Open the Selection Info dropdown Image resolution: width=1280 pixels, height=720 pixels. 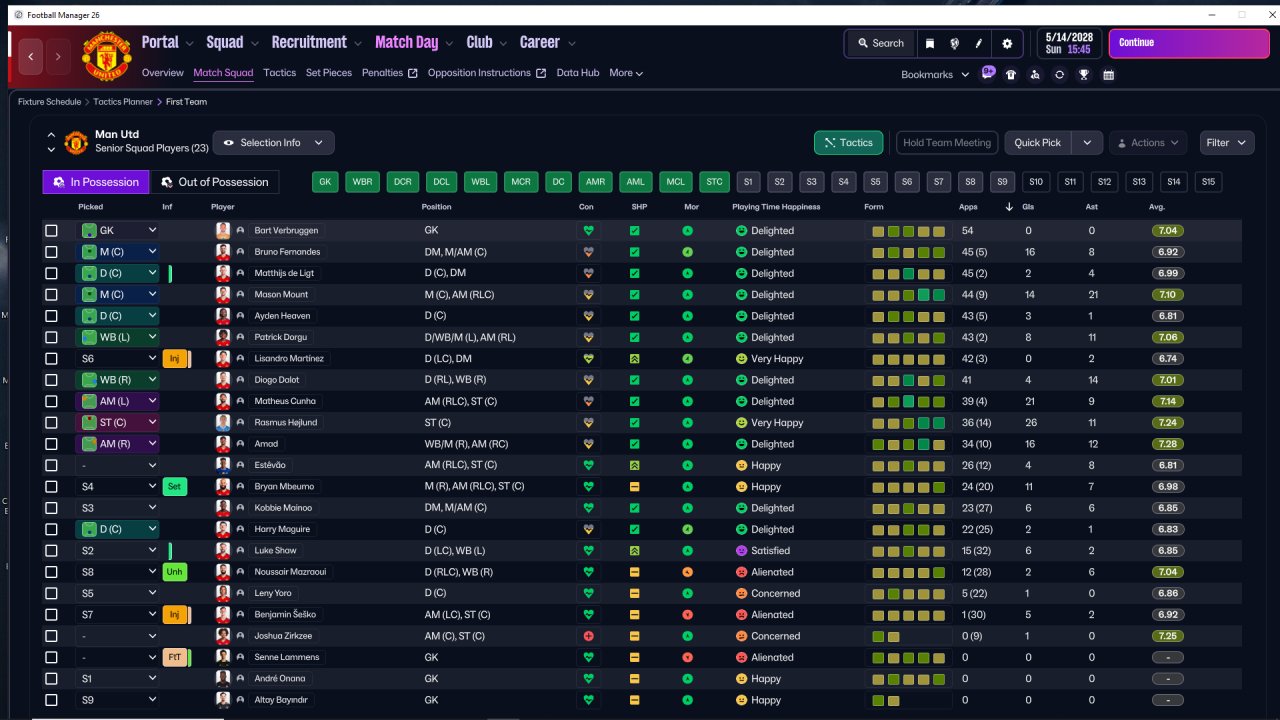pyautogui.click(x=274, y=143)
